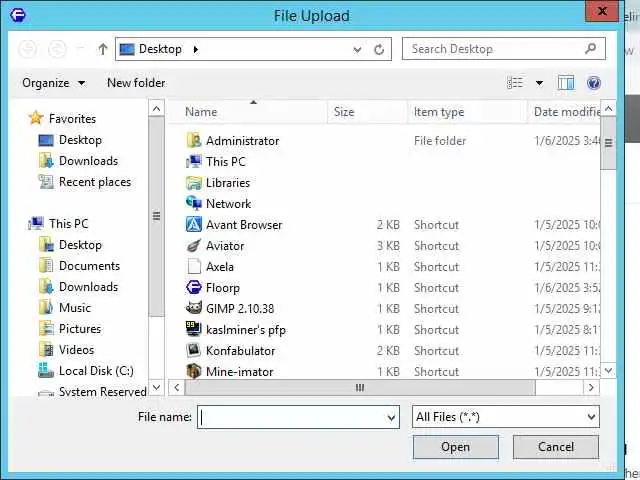Screen dimensions: 640x480
Task: Click the Cancel button
Action: (x=556, y=447)
